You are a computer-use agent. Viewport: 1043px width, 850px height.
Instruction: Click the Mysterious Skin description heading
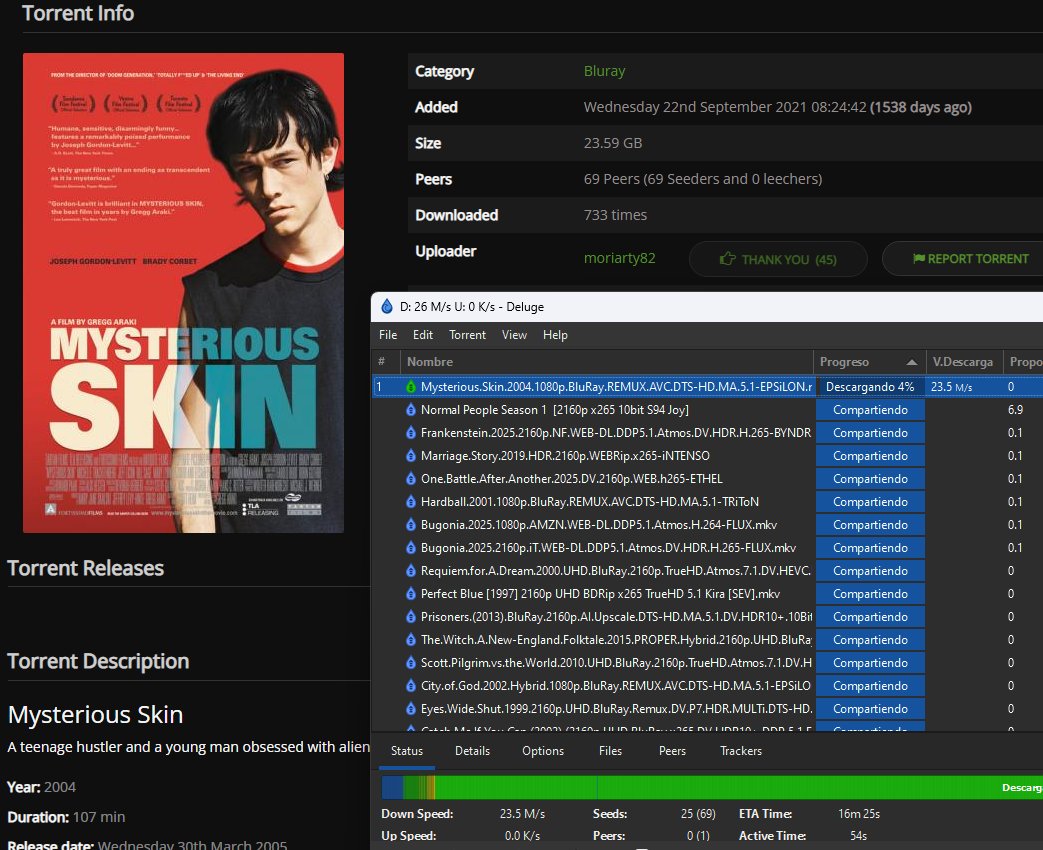(x=95, y=715)
